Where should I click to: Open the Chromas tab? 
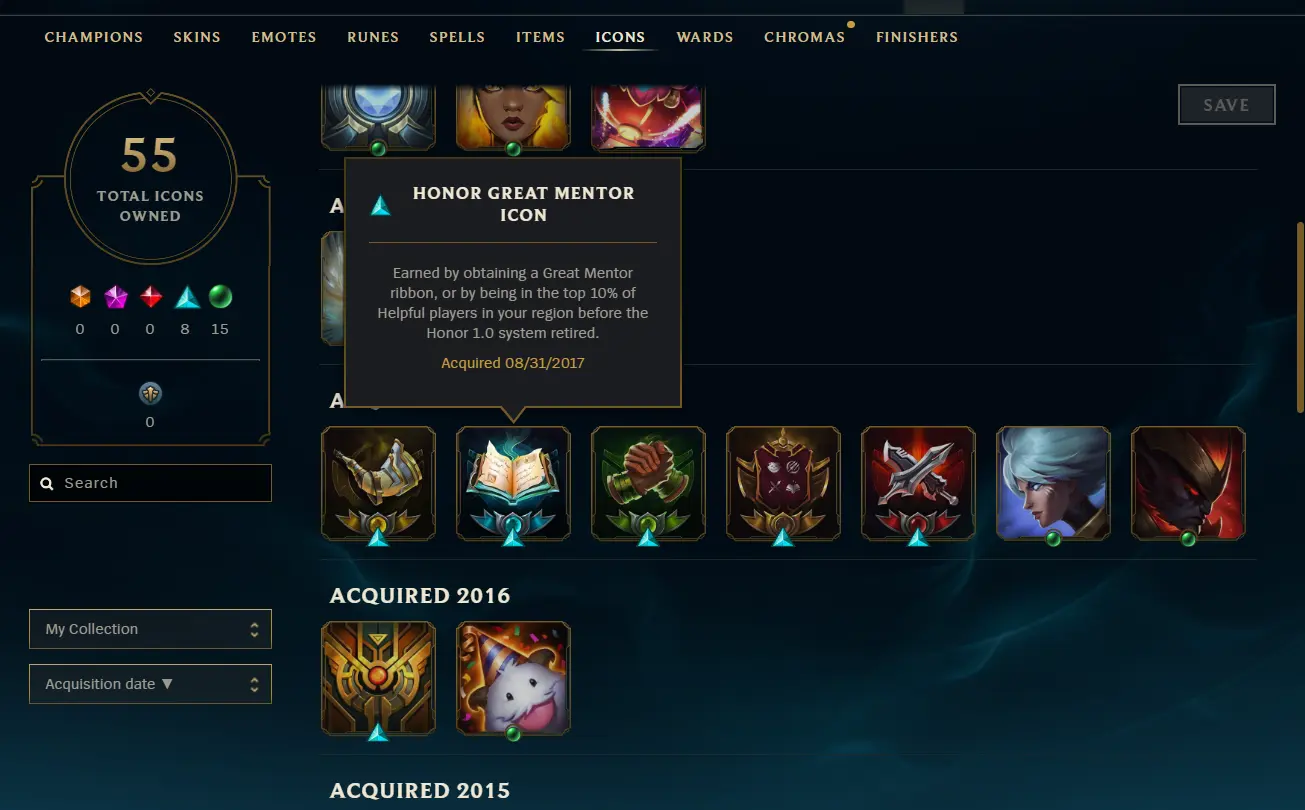pos(805,37)
